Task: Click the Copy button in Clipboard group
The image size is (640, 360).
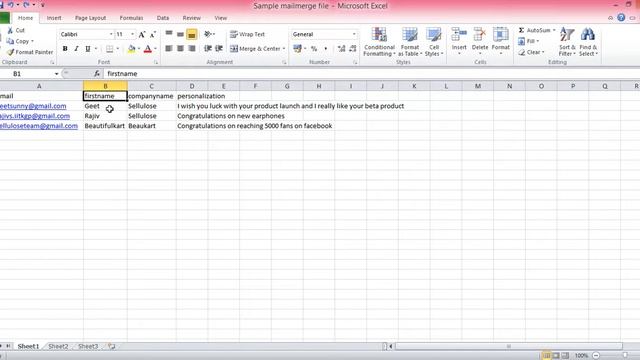Action: (20, 41)
